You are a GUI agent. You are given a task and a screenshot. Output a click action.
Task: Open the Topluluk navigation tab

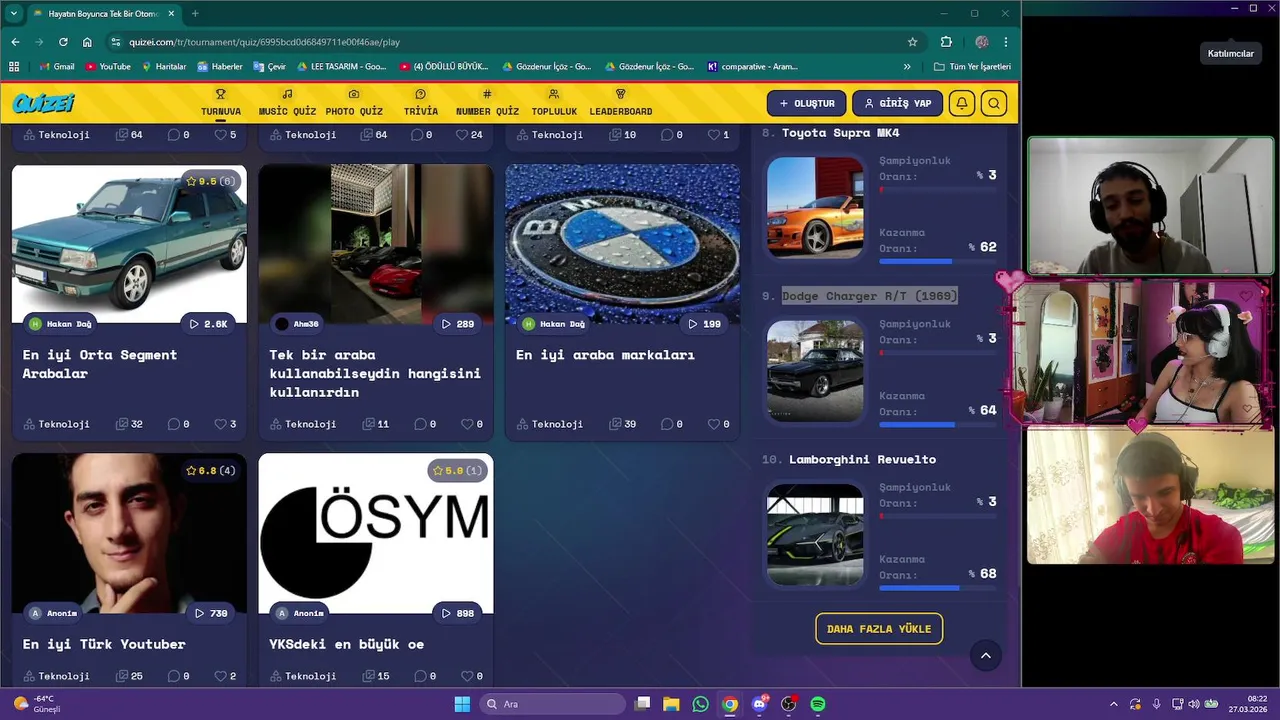point(554,103)
